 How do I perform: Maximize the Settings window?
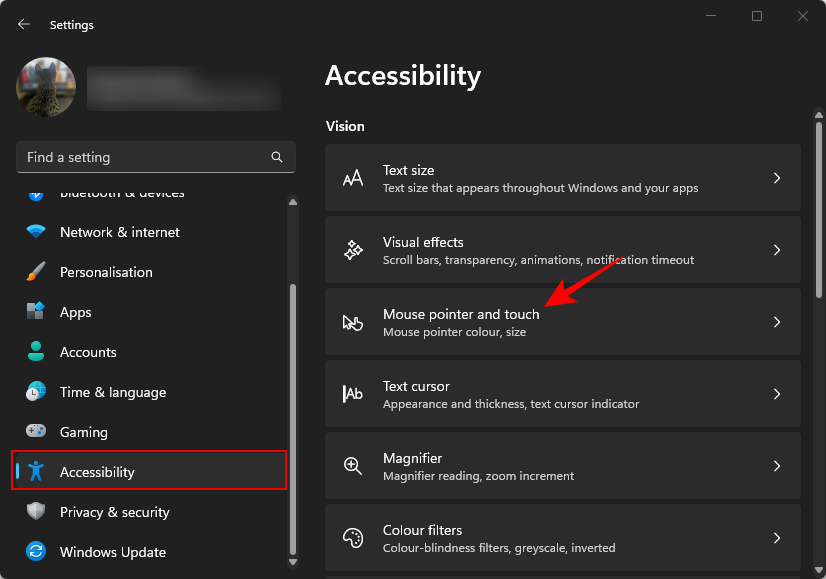tap(757, 16)
